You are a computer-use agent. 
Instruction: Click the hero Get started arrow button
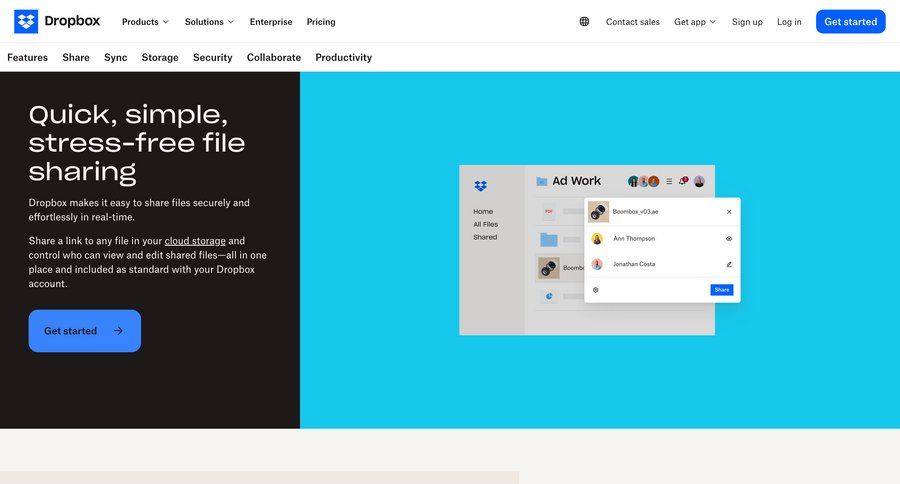tap(84, 331)
